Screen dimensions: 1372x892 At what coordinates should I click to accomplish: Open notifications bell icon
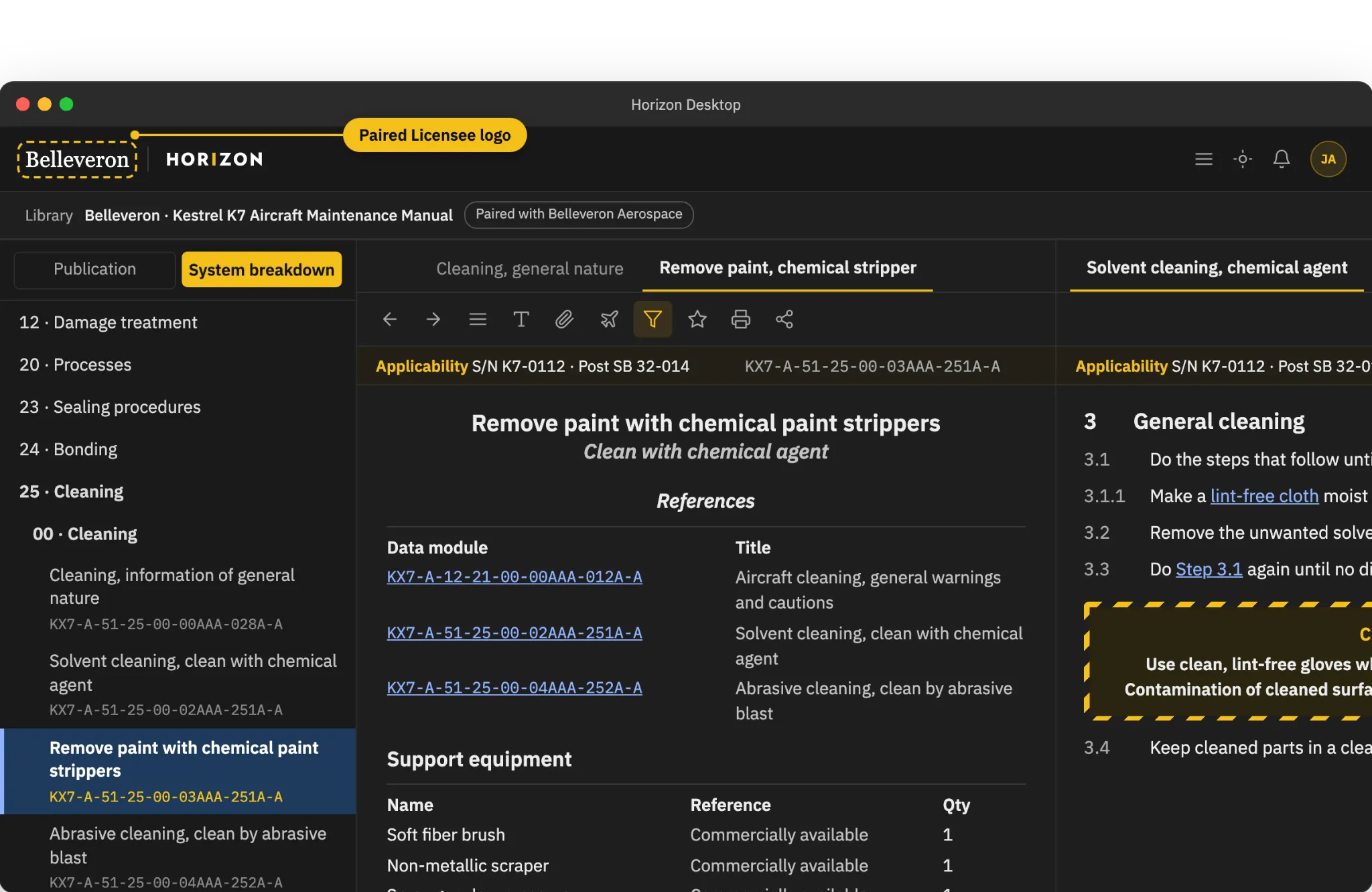click(x=1282, y=160)
